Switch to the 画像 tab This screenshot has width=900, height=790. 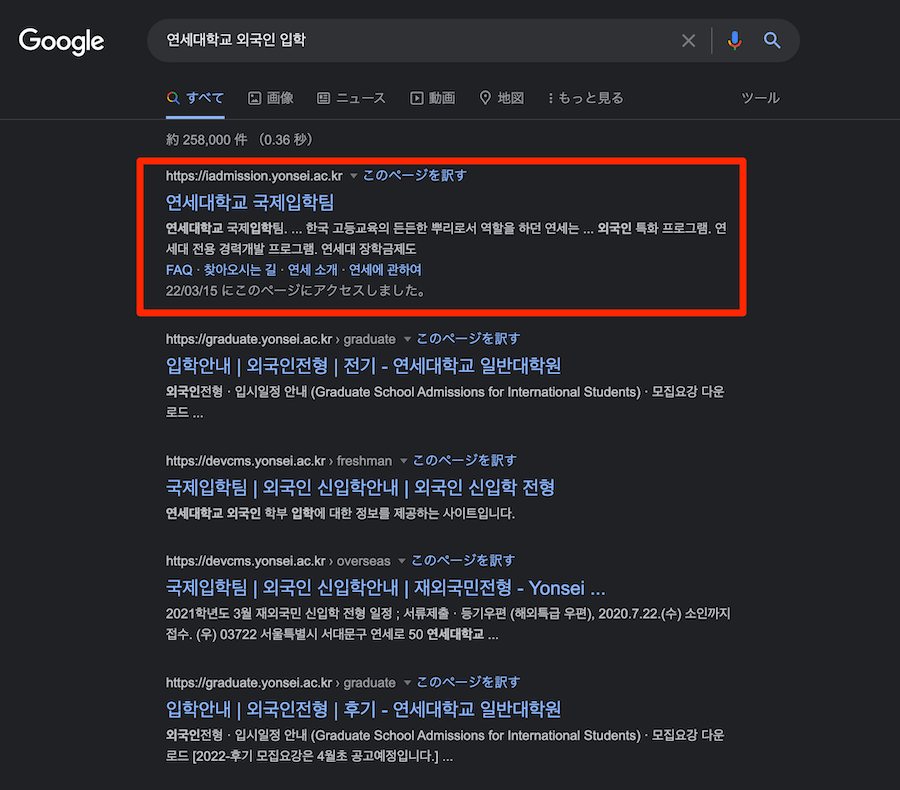[x=271, y=98]
